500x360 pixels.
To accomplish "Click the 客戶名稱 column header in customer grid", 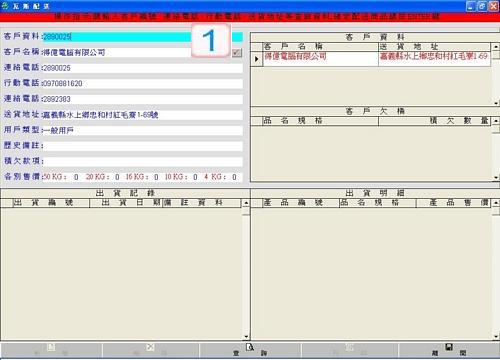I will click(x=320, y=46).
